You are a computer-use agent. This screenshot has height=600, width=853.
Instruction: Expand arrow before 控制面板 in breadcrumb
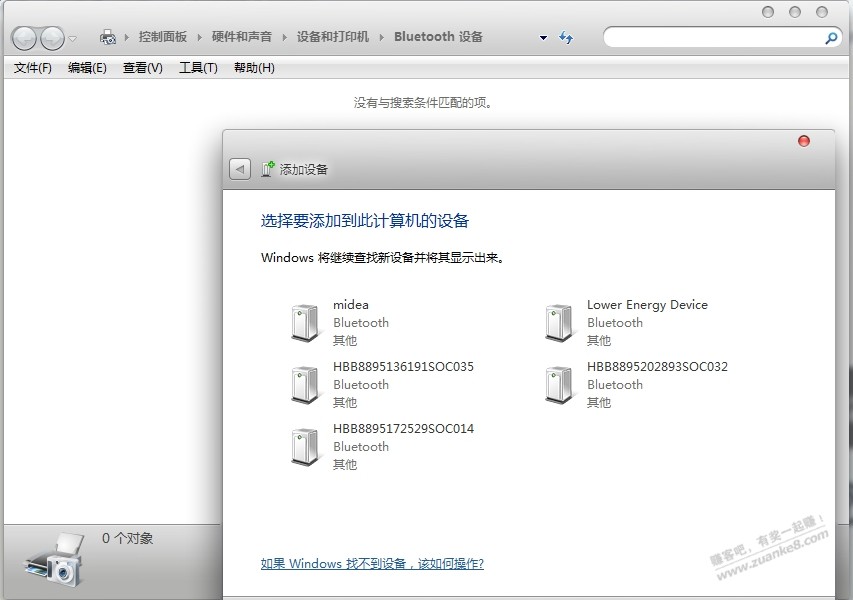(x=127, y=37)
